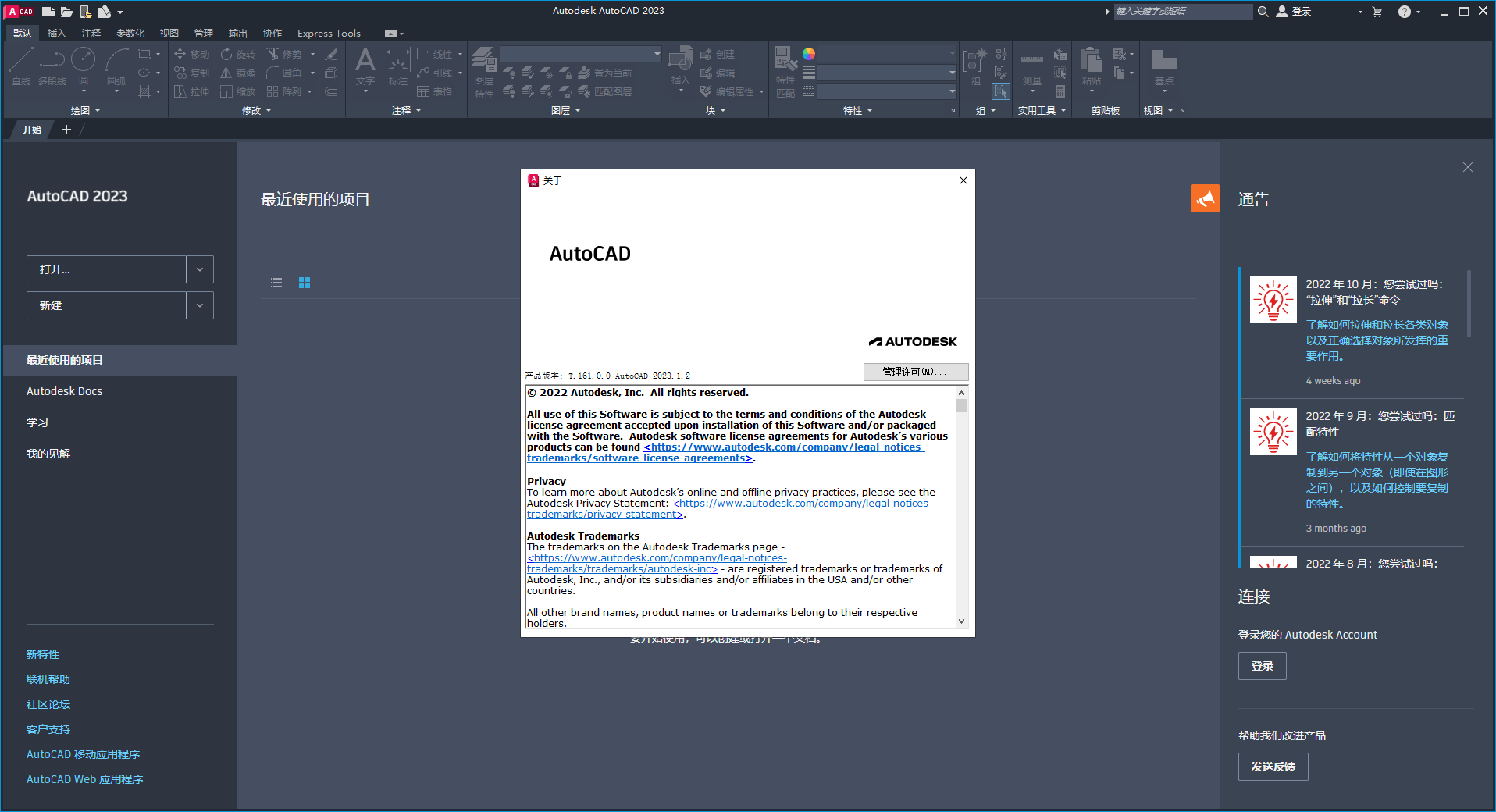Click the Paste clipboard icon

pos(1091,64)
